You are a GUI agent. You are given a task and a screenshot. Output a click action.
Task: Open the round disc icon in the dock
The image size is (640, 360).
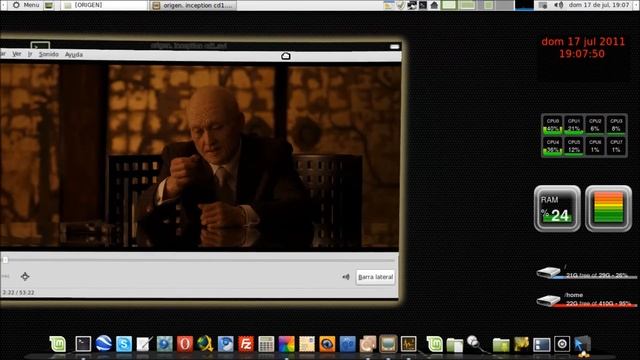[x=562, y=344]
